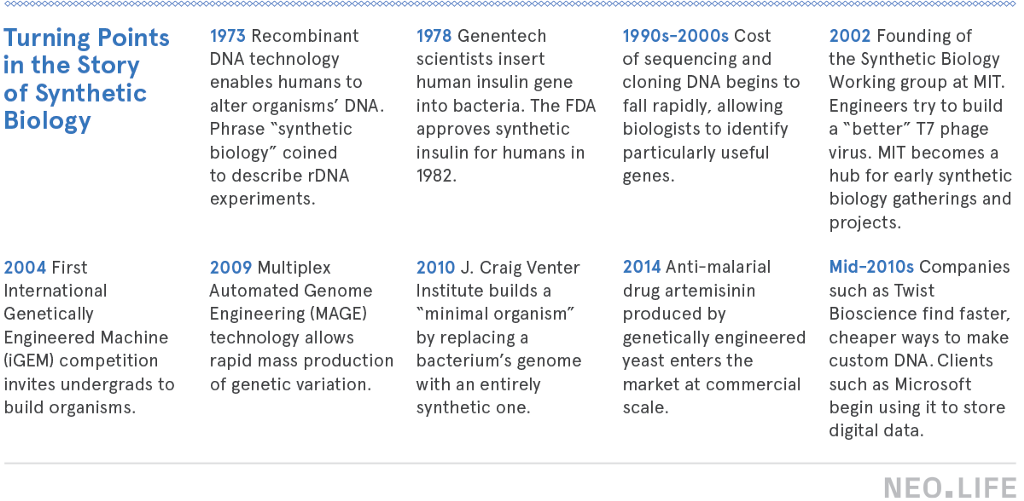Select the 1990s–2000s heading
The image size is (1024, 501).
point(675,36)
